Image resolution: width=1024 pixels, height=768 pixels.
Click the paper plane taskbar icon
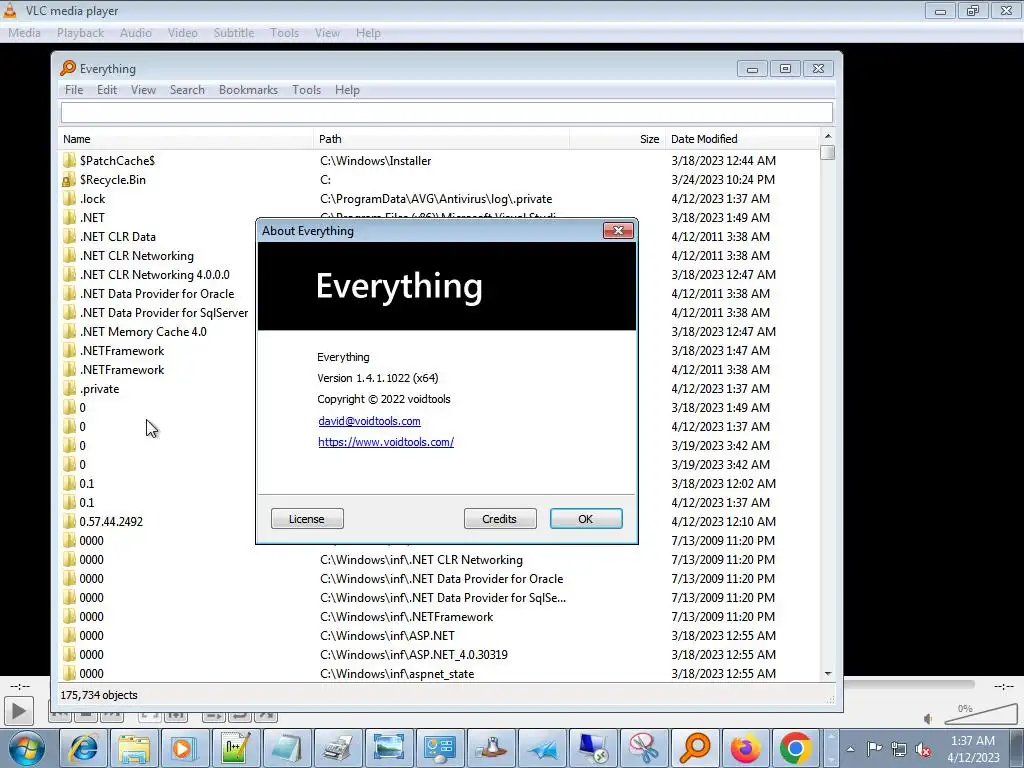pyautogui.click(x=543, y=748)
